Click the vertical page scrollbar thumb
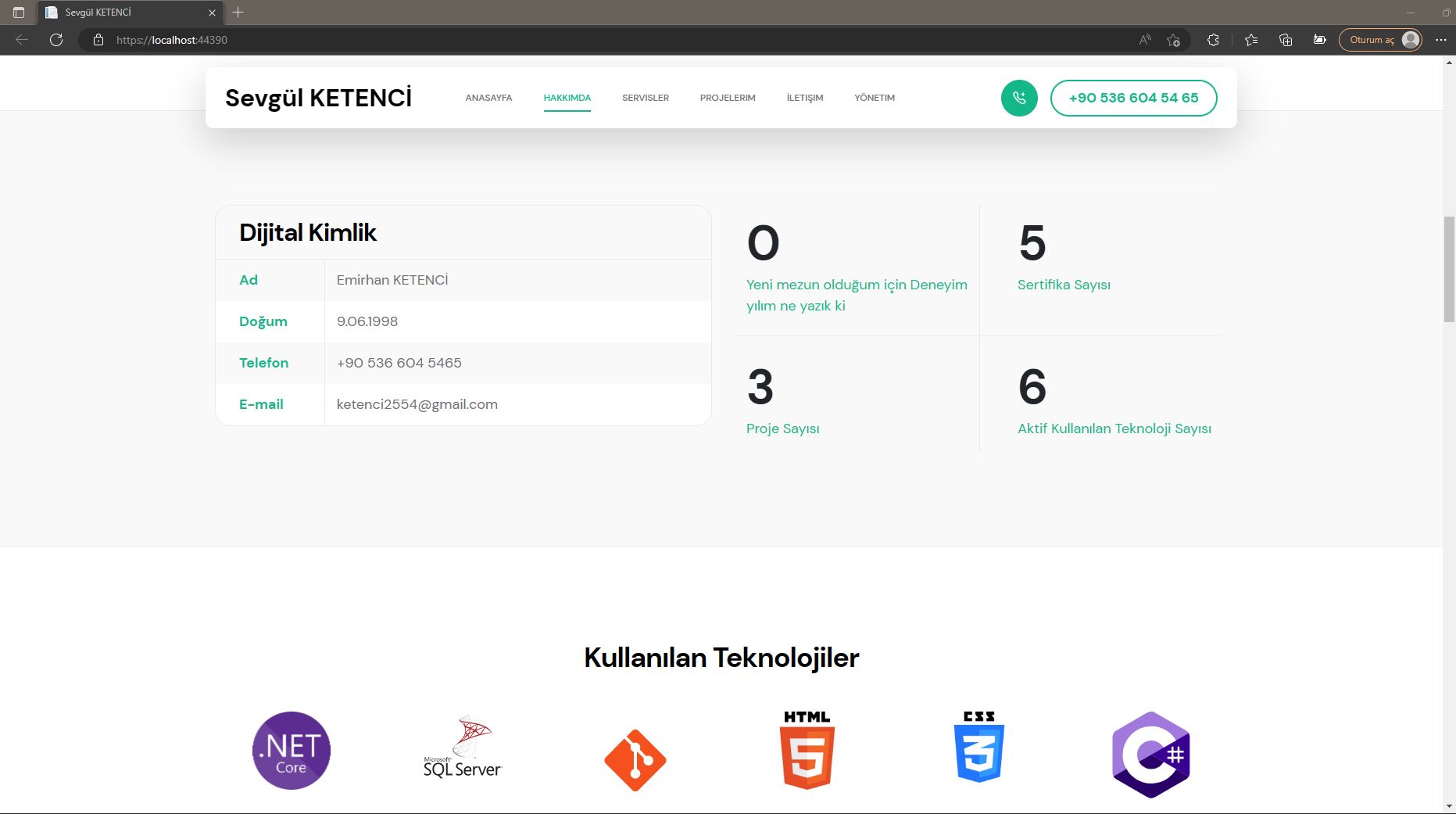Screen dimensions: 1456x814 1449,269
